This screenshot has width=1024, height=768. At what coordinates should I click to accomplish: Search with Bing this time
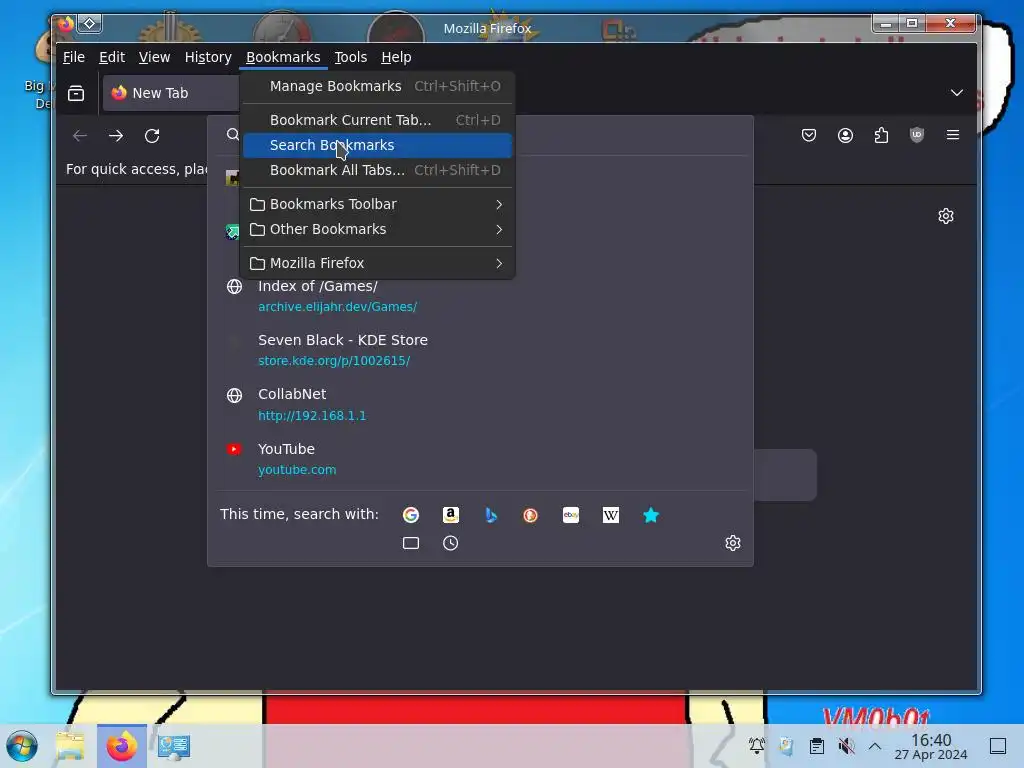tap(491, 515)
